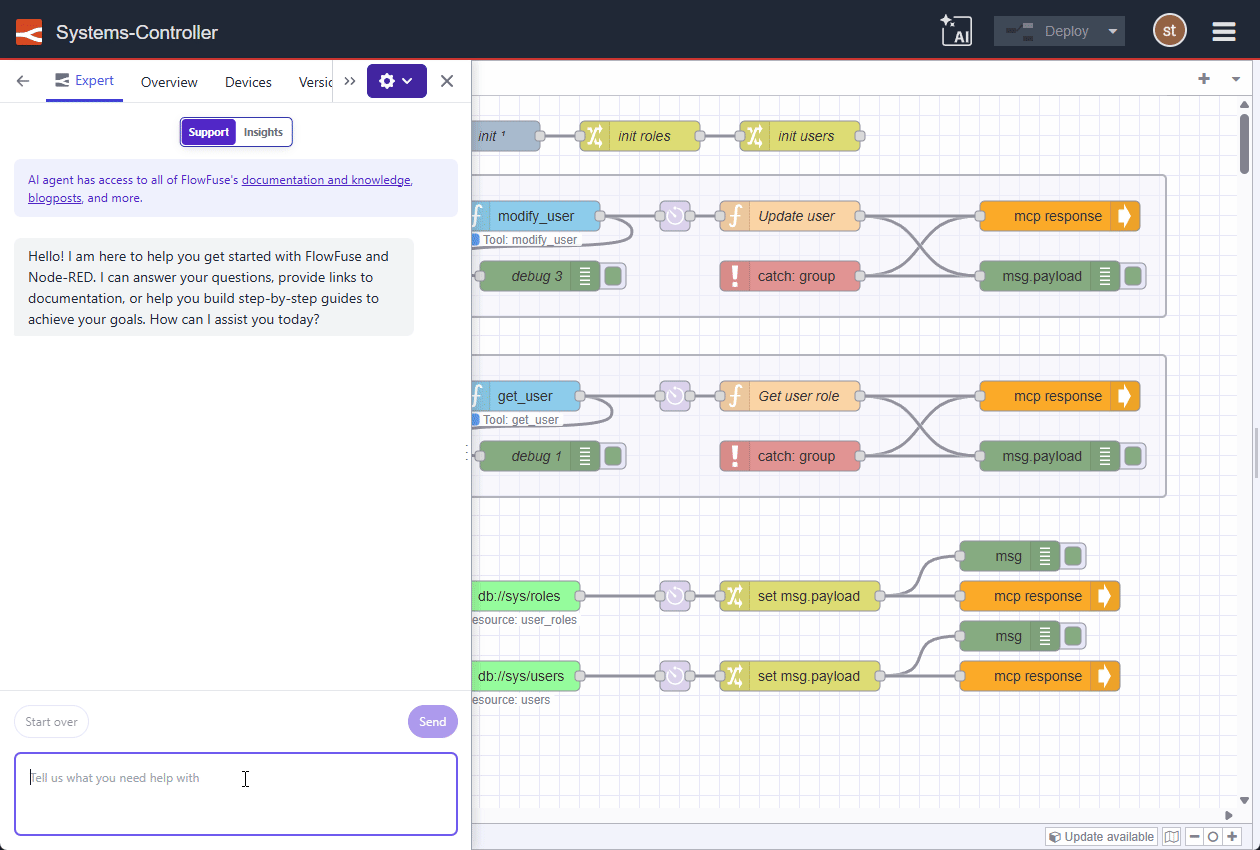Open the Deploy dropdown arrow

tap(1110, 30)
